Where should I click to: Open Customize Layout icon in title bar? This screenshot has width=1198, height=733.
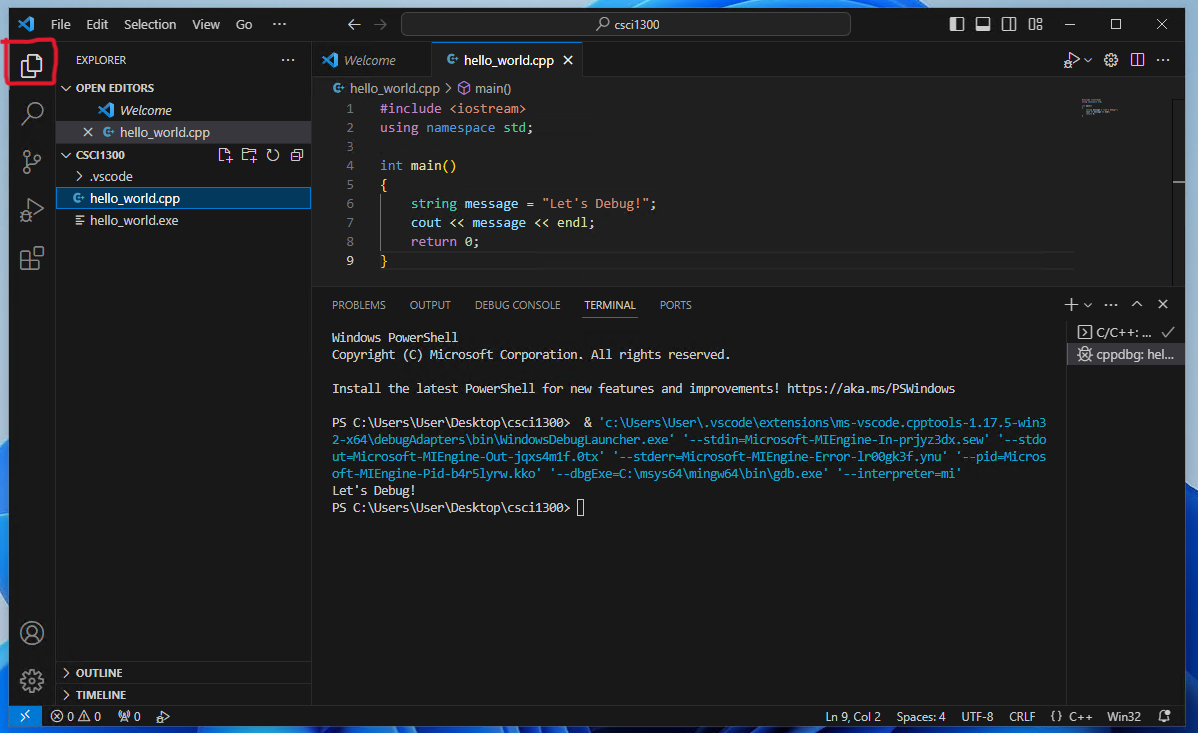pyautogui.click(x=1035, y=24)
